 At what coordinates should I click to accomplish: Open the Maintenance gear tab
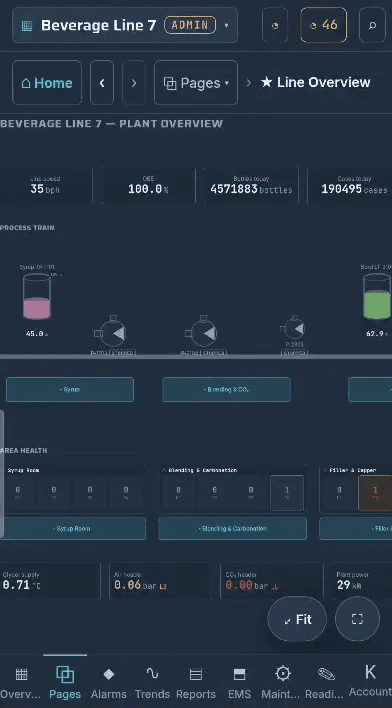point(283,683)
